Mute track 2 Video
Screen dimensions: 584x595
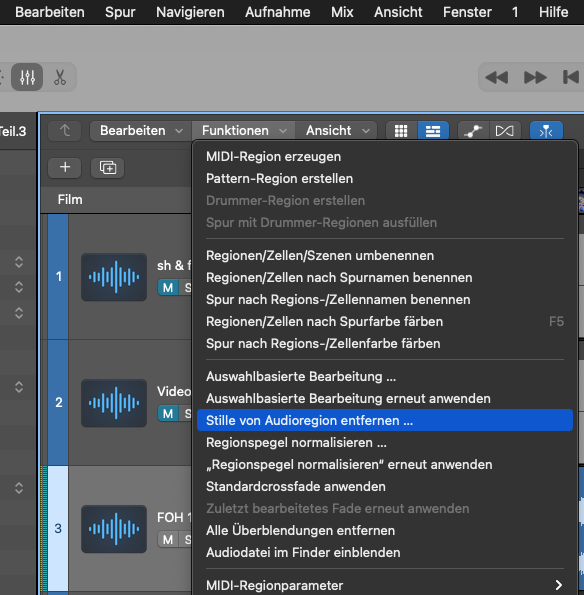[x=167, y=413]
